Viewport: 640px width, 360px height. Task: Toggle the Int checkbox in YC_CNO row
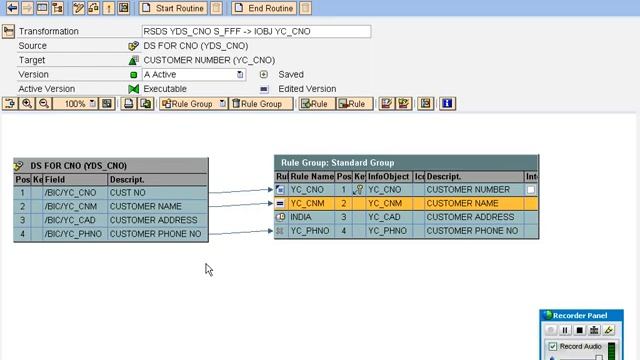point(531,190)
